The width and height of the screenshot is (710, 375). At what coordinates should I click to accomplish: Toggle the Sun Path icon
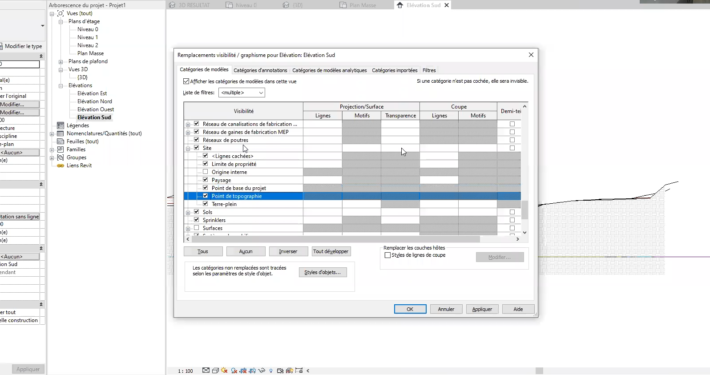click(x=225, y=370)
